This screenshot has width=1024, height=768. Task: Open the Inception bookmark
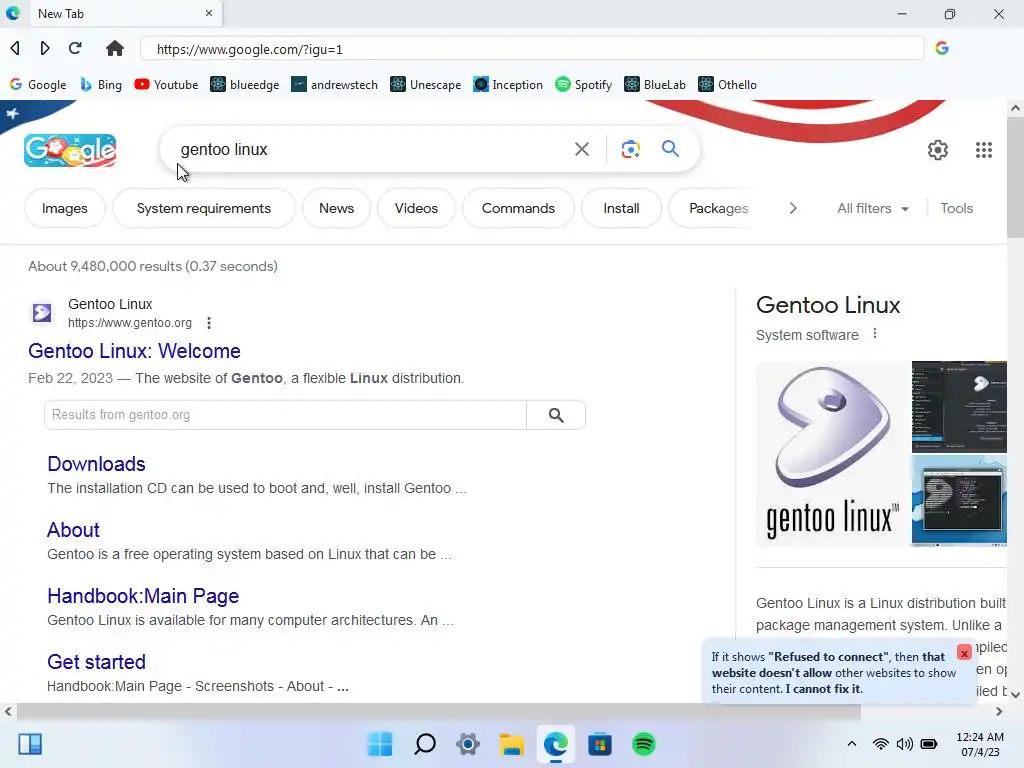pyautogui.click(x=508, y=85)
